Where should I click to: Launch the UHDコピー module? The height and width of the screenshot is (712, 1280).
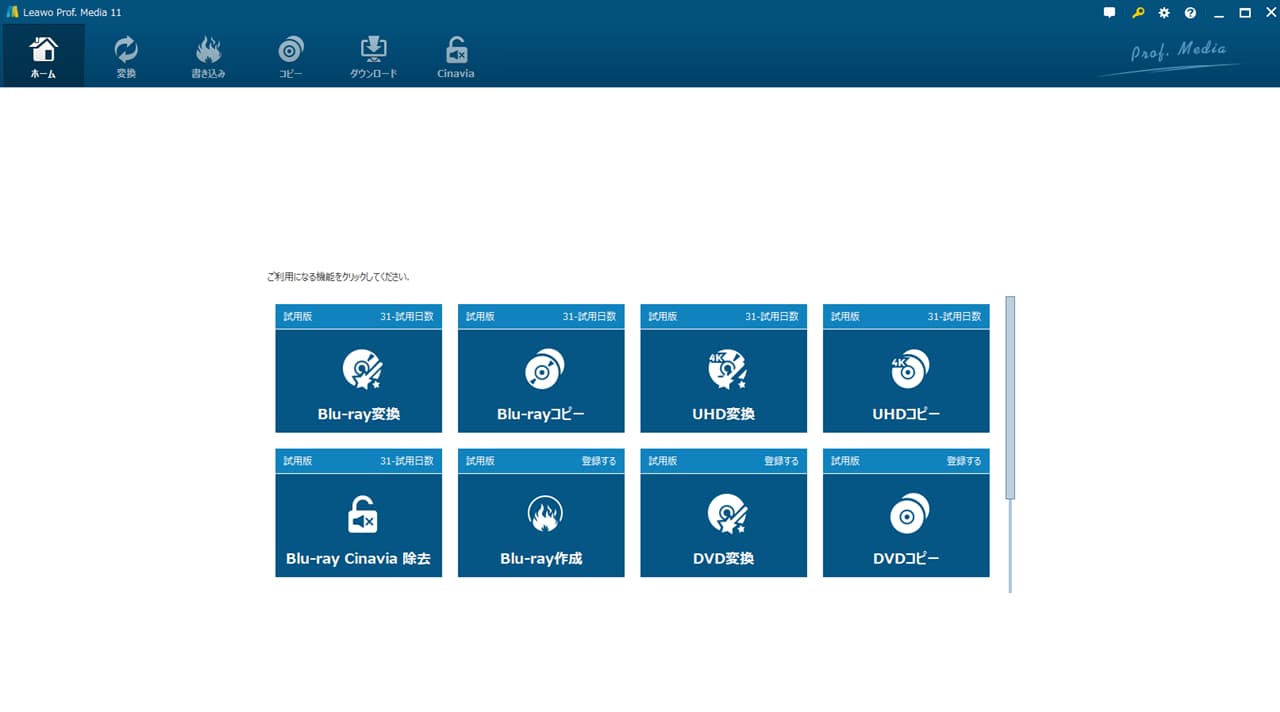click(x=906, y=368)
